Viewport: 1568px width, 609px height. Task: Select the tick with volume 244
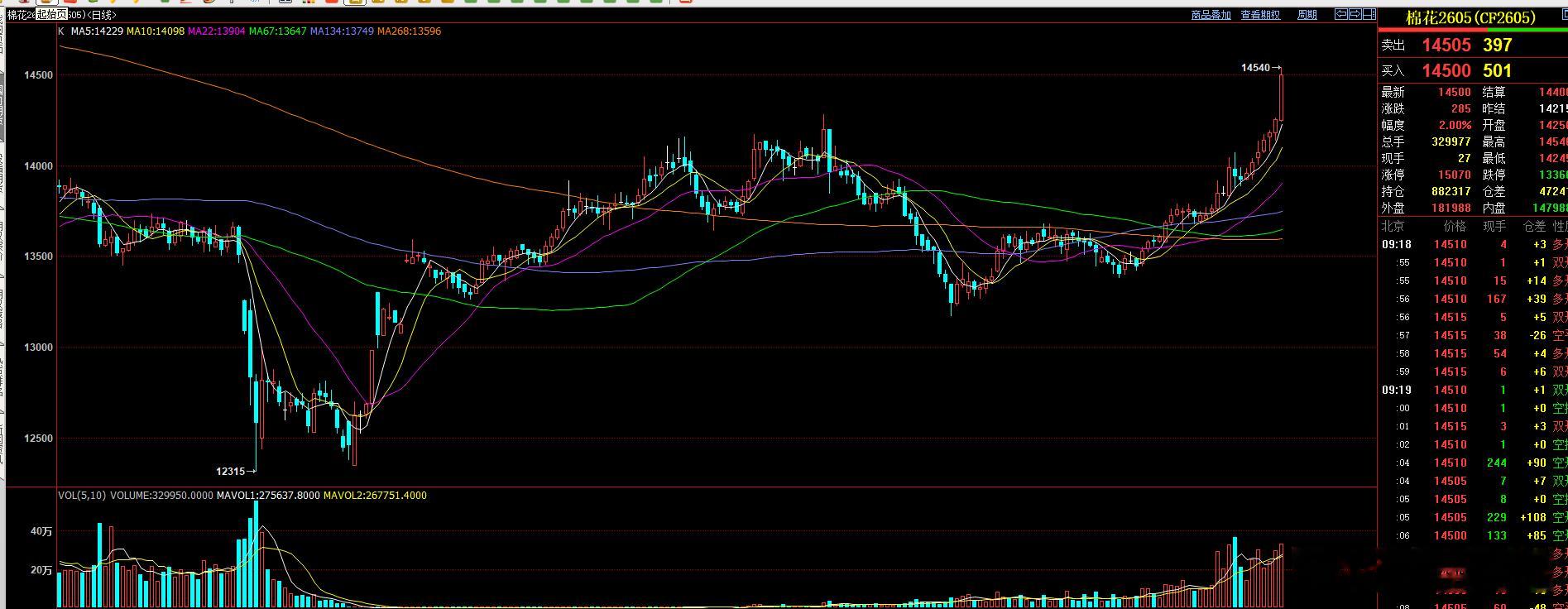tap(1473, 463)
